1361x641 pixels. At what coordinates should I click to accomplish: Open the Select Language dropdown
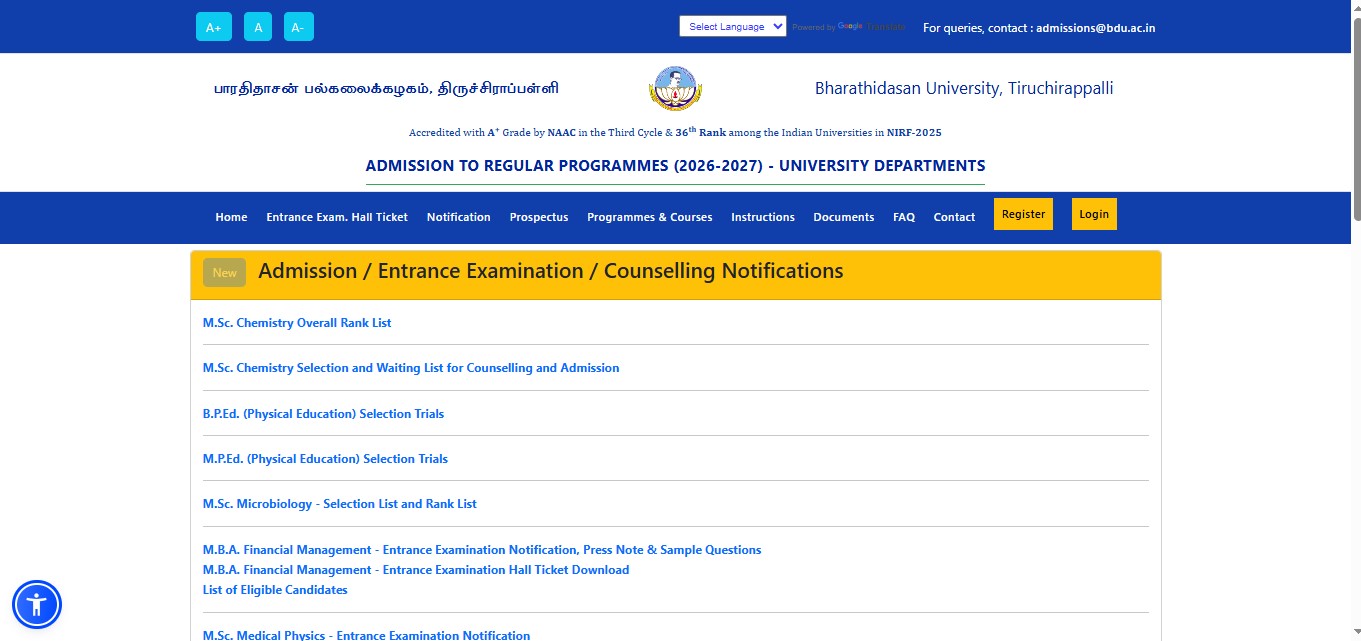733,27
